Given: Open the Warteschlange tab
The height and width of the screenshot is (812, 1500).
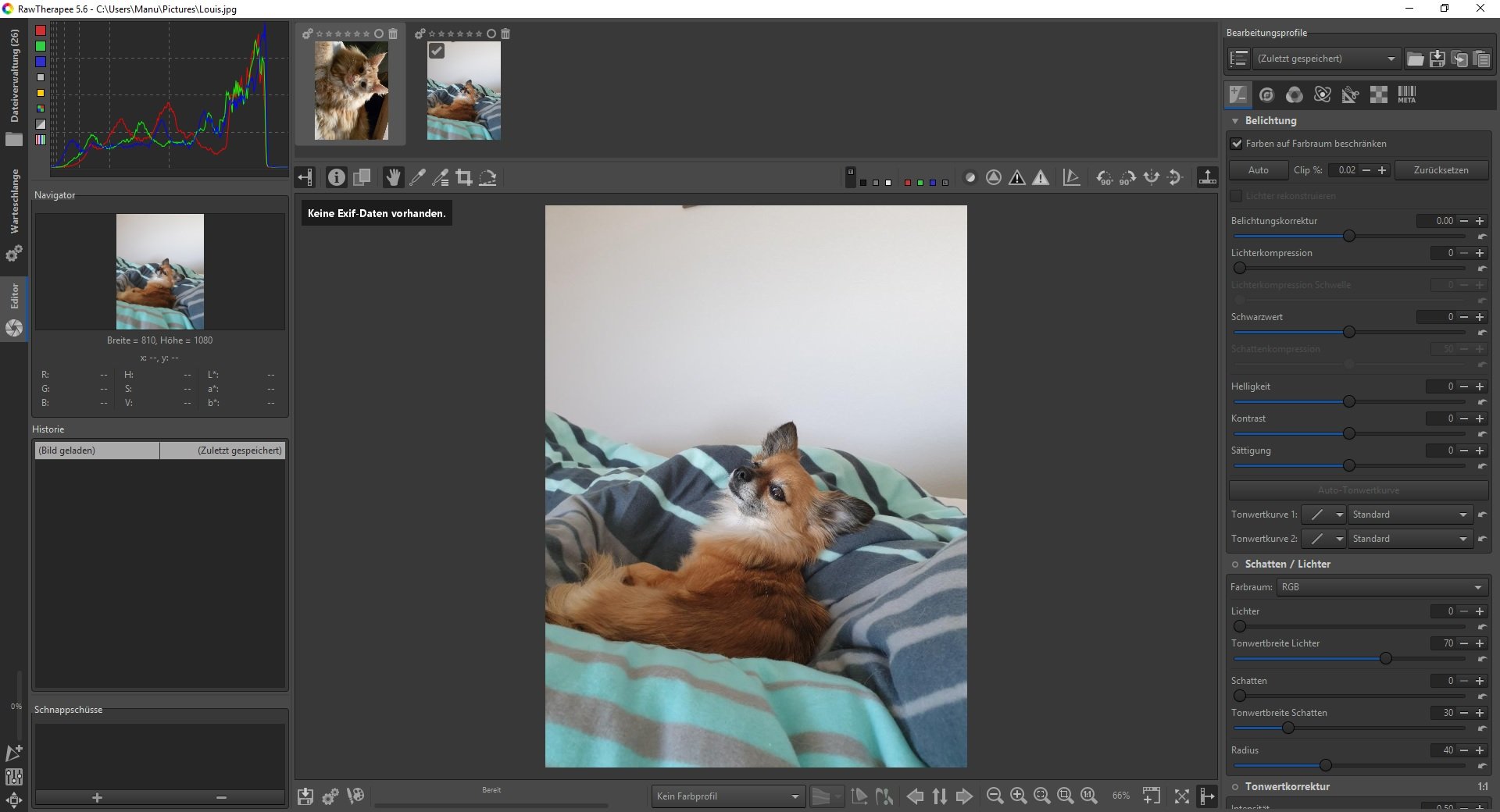Looking at the screenshot, I should click(x=14, y=201).
